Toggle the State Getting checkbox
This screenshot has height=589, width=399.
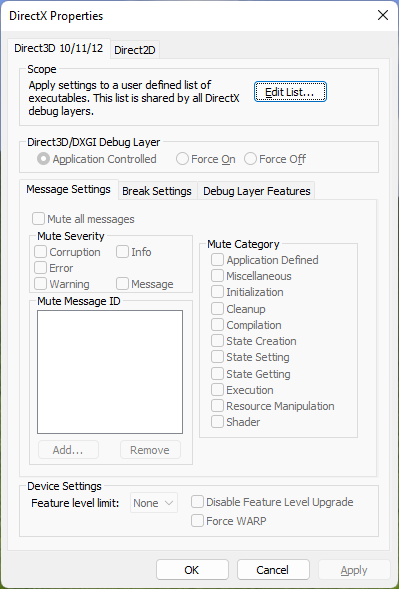click(251, 374)
